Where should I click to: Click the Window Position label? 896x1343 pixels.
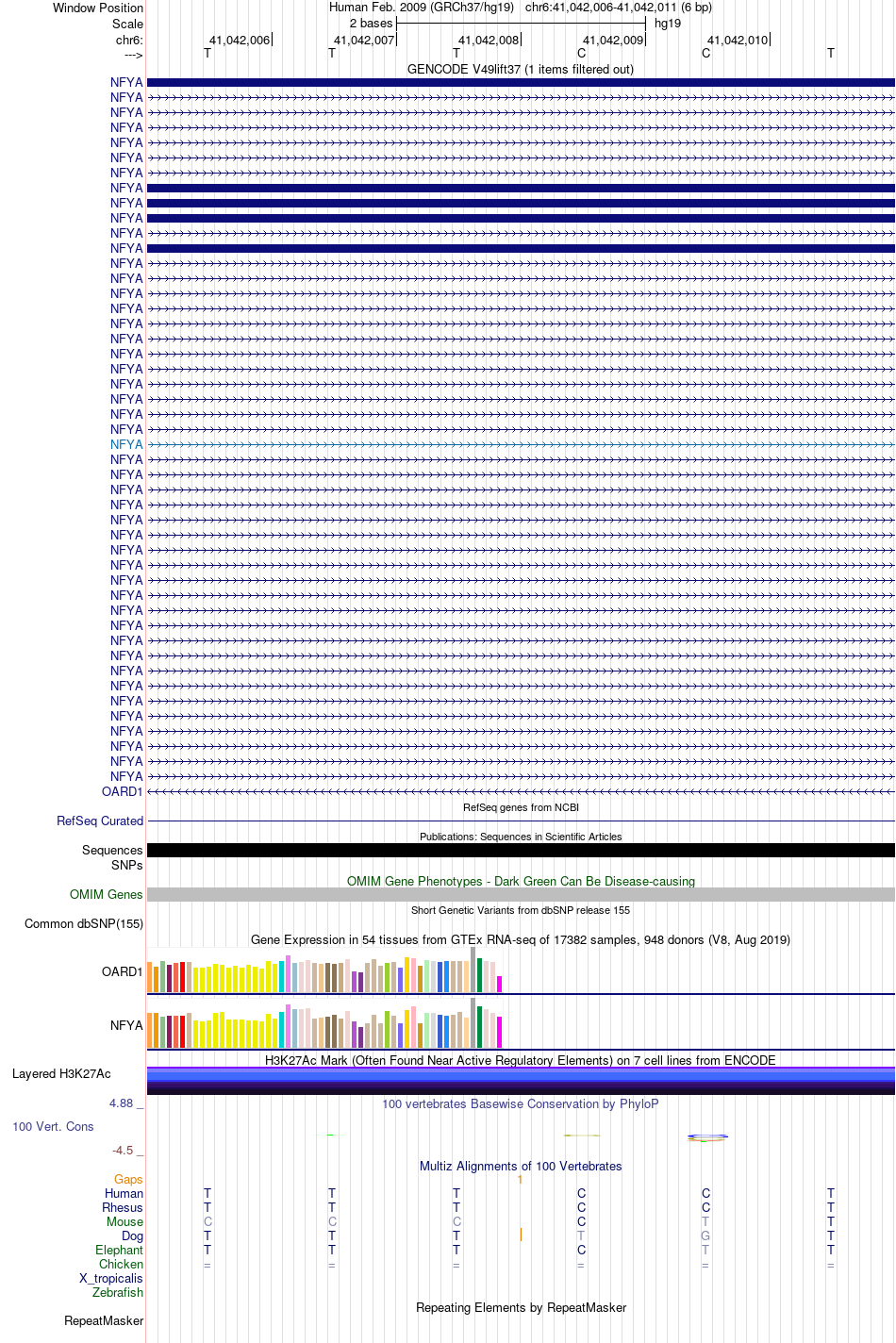(98, 8)
